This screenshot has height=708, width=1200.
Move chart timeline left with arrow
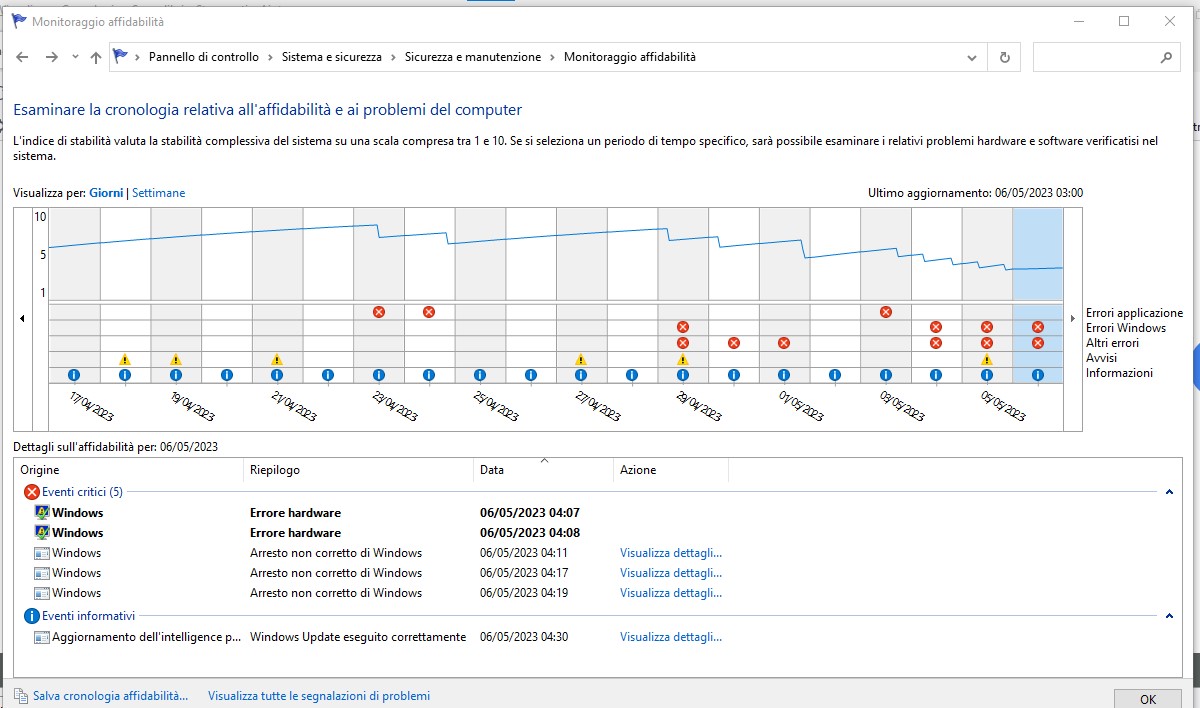coord(23,318)
